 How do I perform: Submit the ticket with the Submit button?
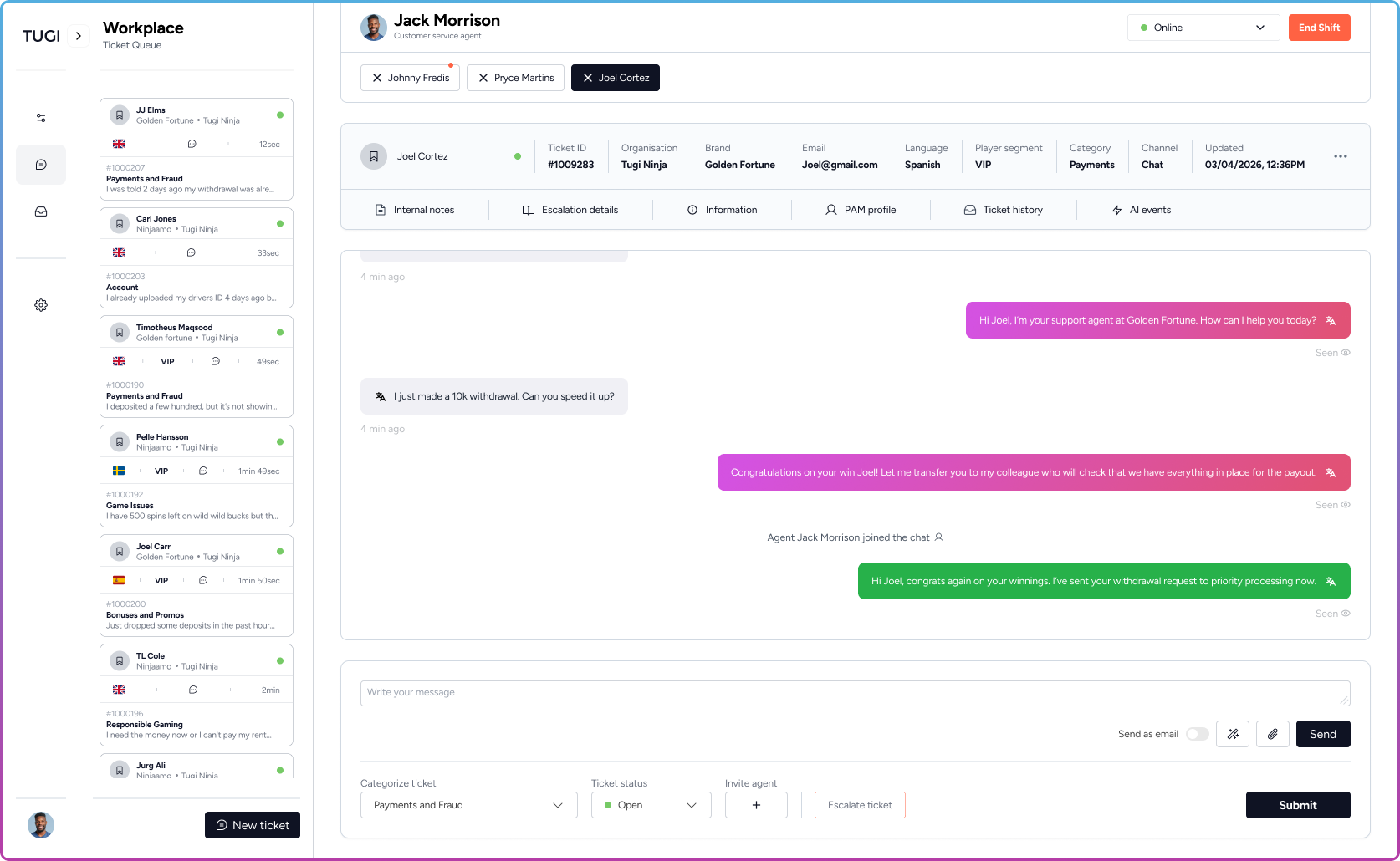pos(1298,805)
